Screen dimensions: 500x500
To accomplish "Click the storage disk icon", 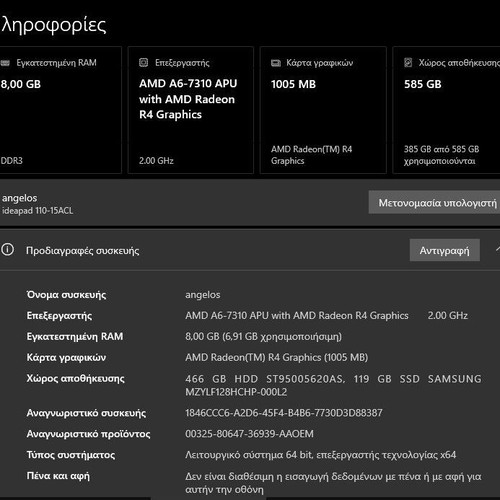I will click(408, 62).
